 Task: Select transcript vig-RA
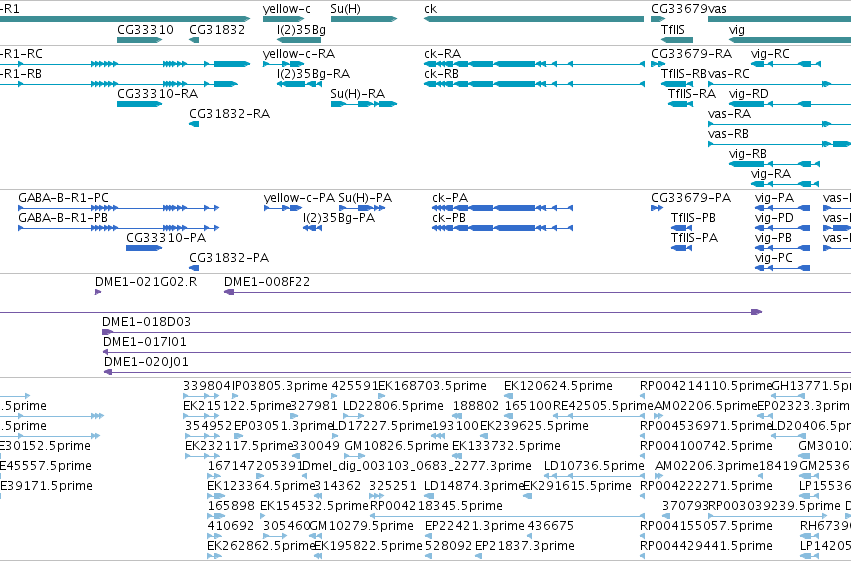coord(771,174)
